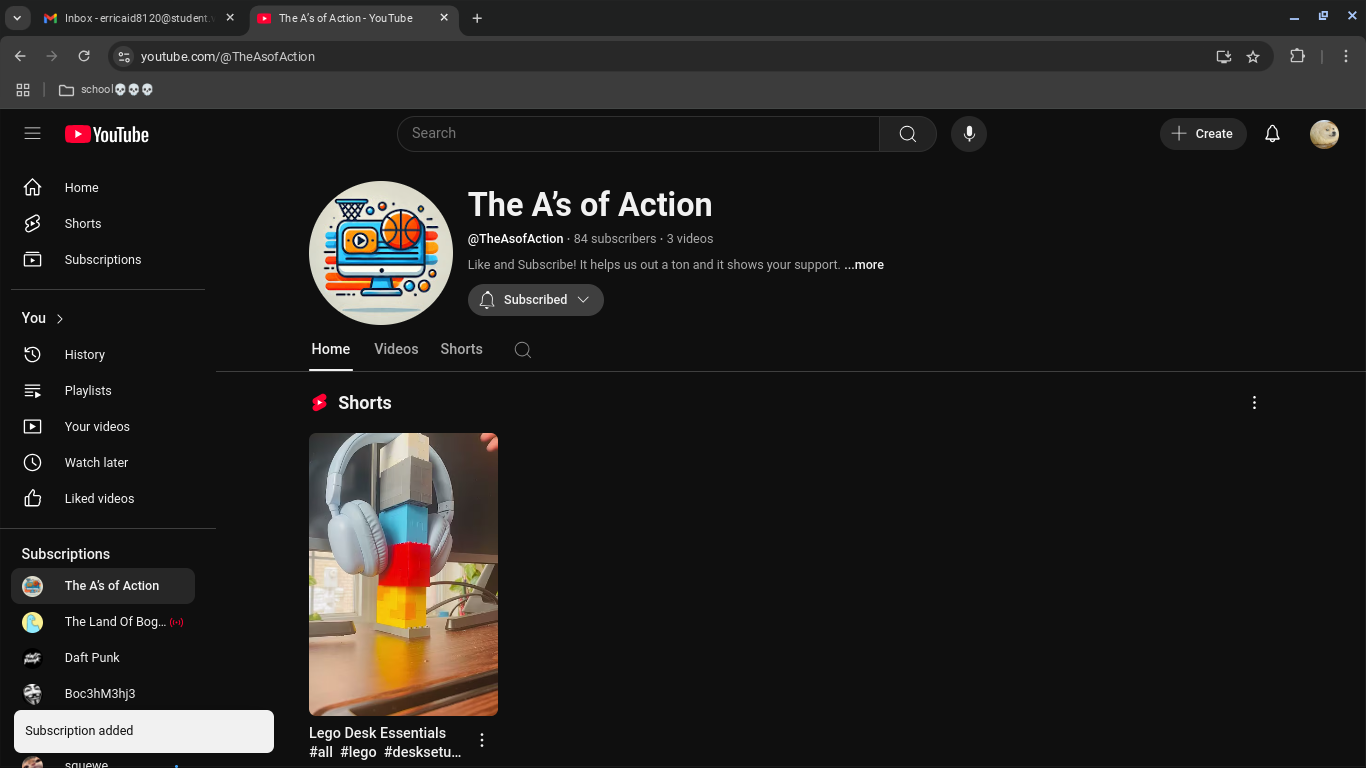Click the Shorts section heading
Viewport: 1366px width, 768px height.
[365, 403]
